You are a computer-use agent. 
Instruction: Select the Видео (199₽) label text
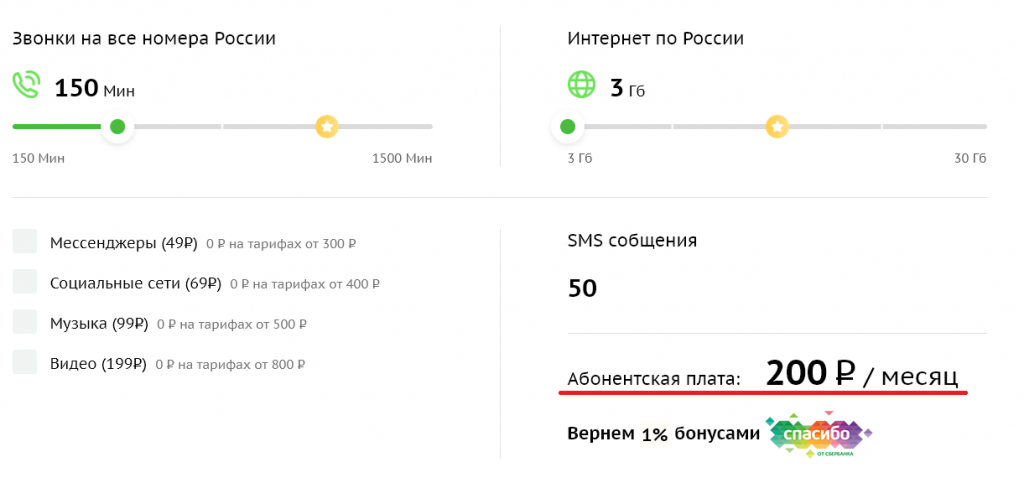pos(99,363)
